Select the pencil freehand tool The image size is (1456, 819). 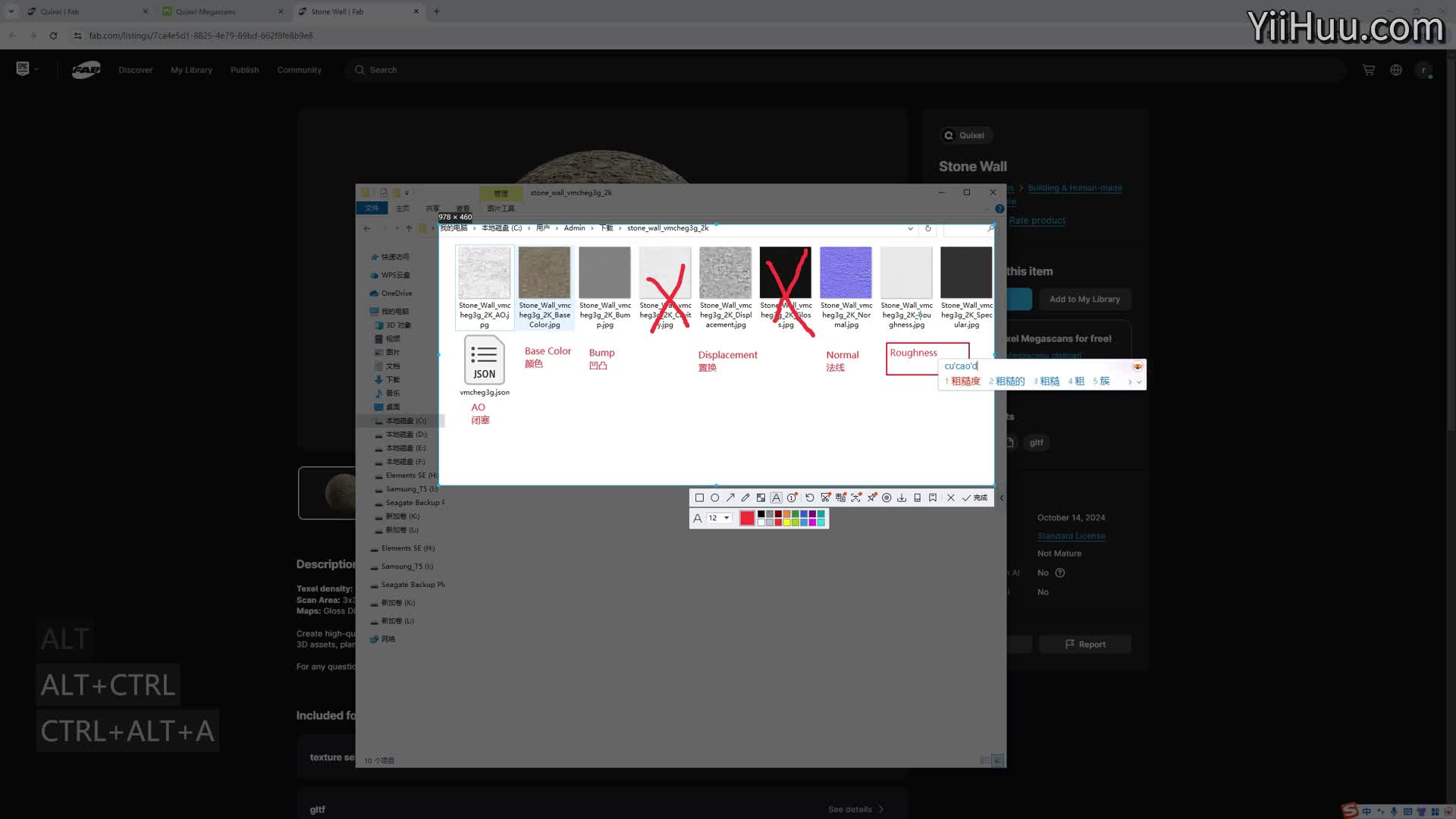(745, 498)
